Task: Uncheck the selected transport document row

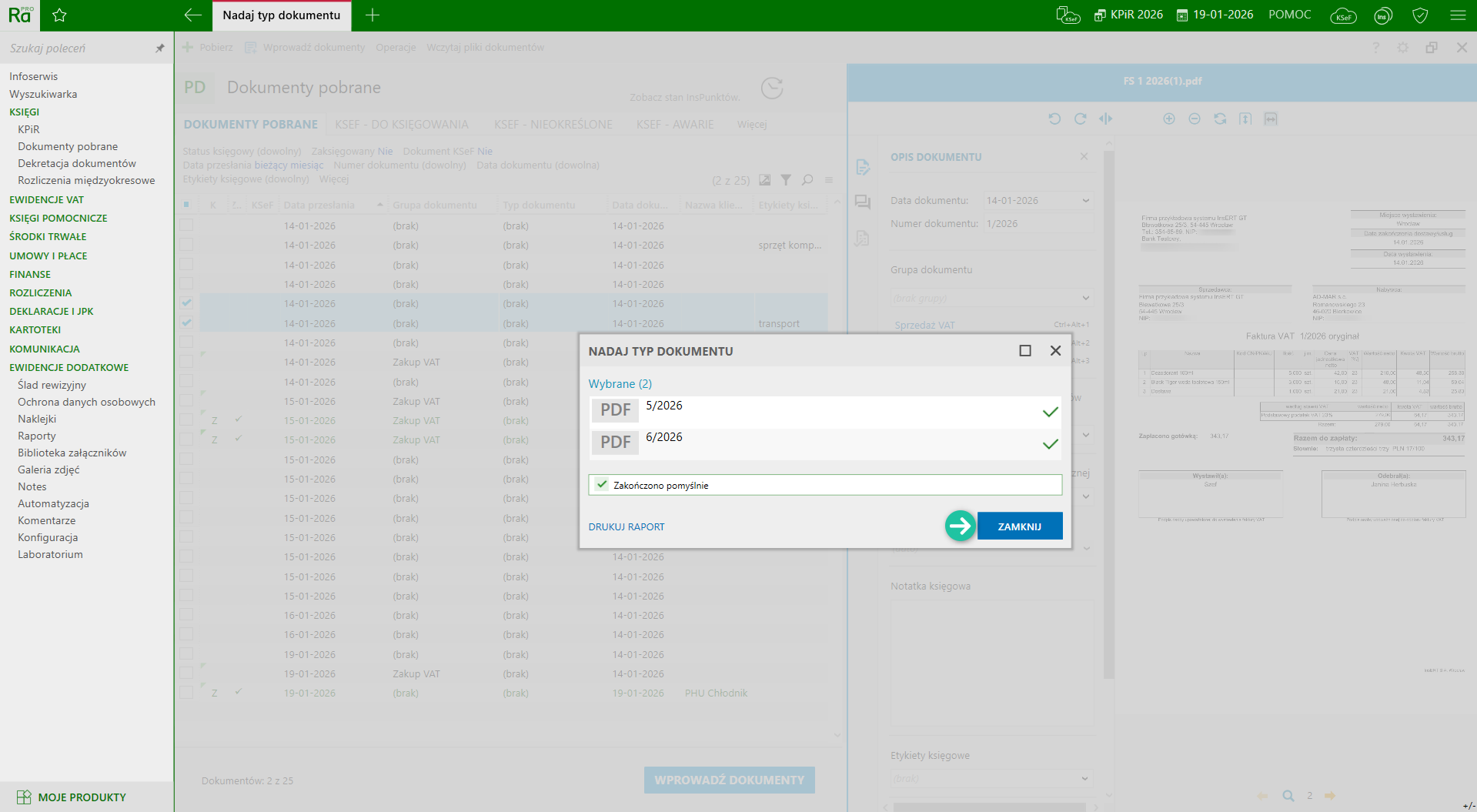Action: [x=187, y=323]
